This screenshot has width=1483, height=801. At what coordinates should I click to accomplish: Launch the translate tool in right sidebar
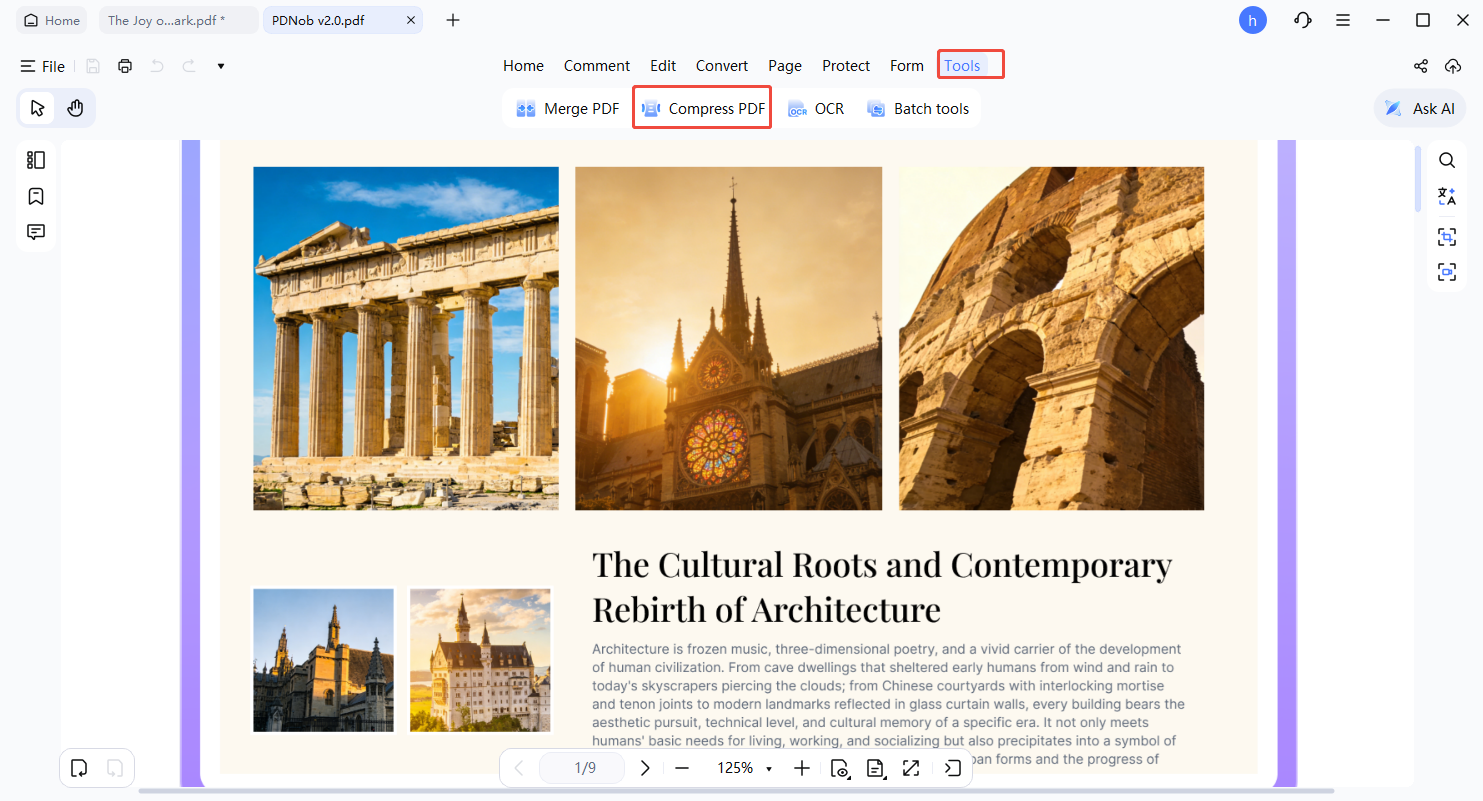1447,196
